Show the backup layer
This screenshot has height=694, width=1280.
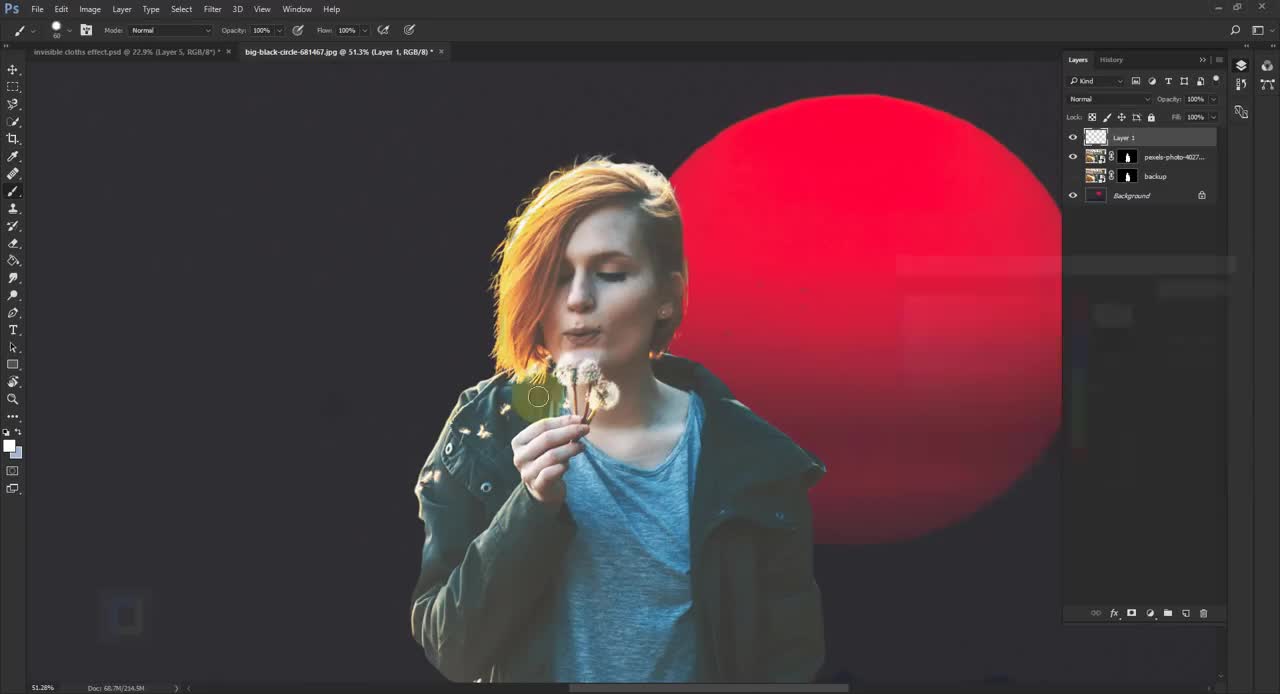pos(1073,177)
